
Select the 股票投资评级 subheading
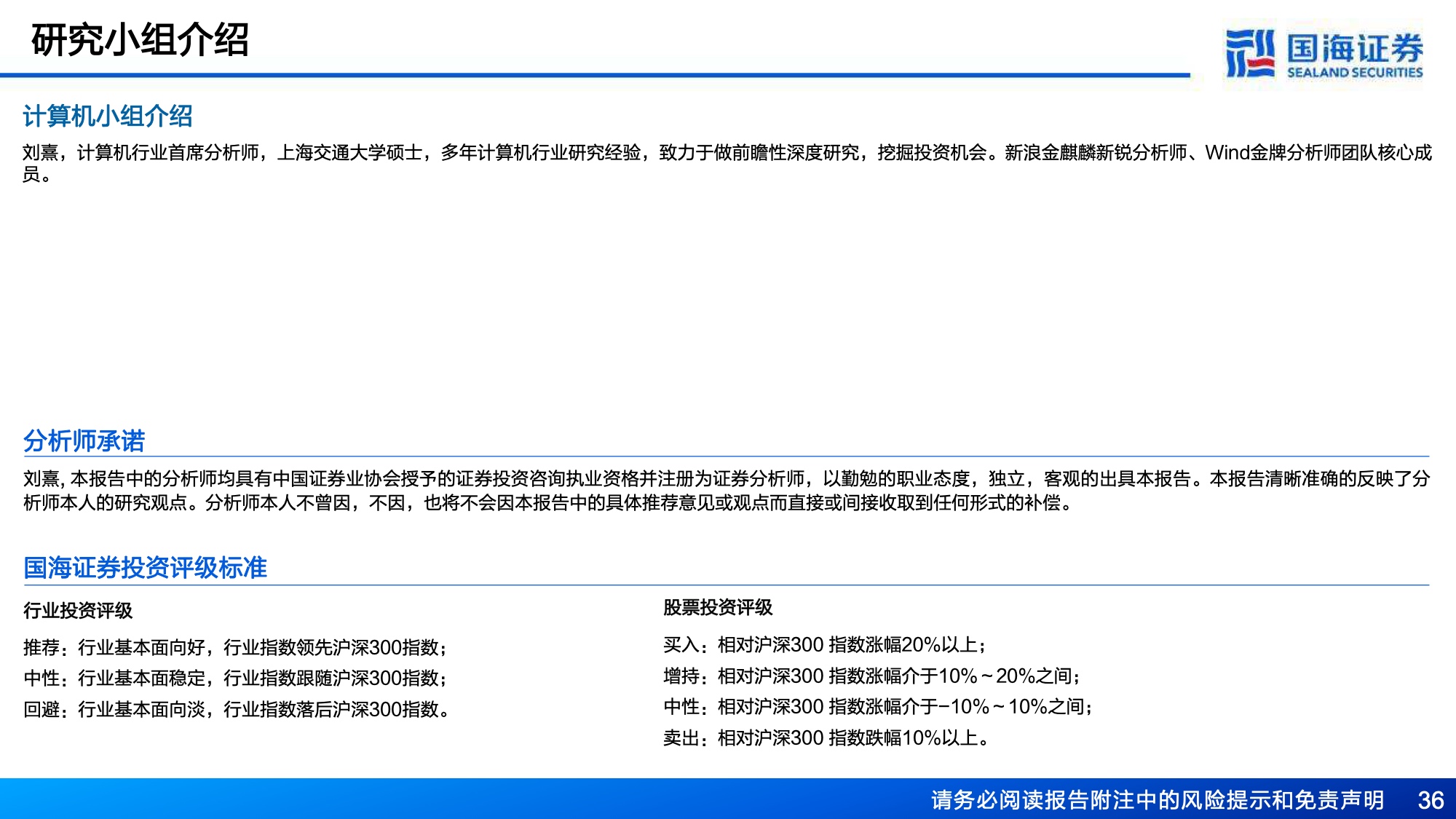tap(718, 607)
